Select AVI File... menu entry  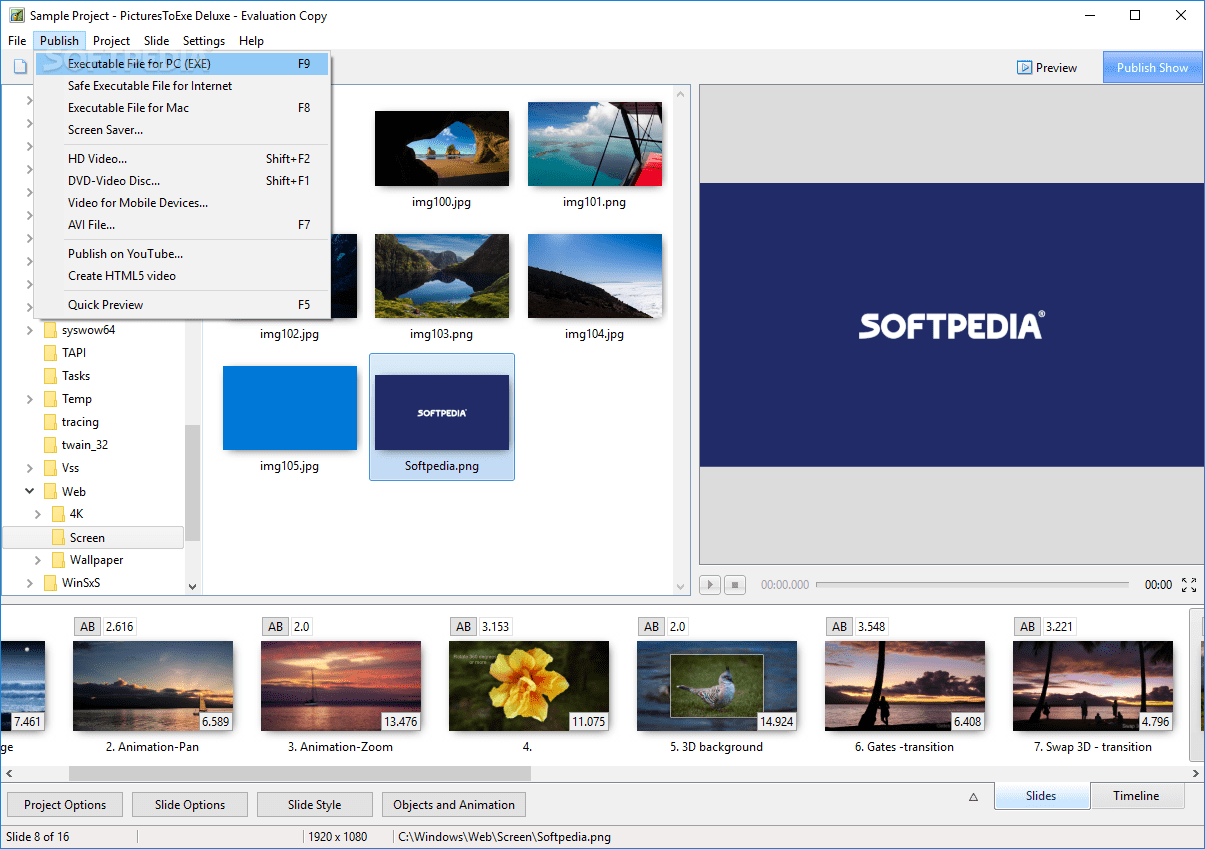click(x=182, y=225)
